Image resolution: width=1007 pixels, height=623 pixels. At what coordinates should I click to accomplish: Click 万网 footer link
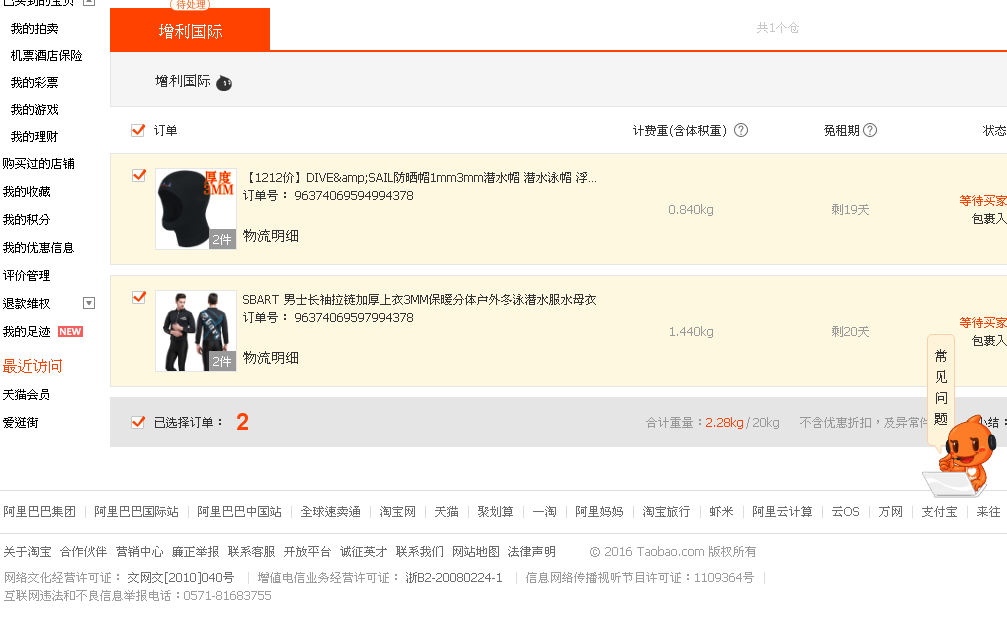891,512
